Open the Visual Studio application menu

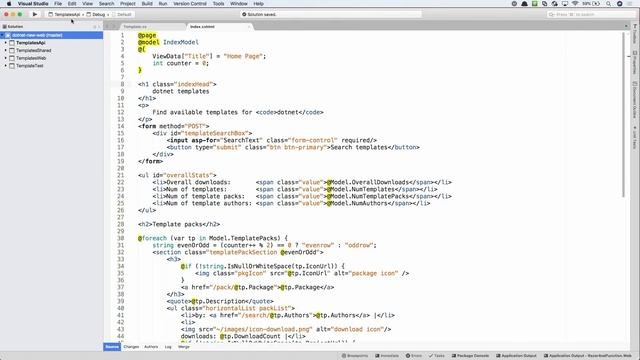(x=33, y=3)
